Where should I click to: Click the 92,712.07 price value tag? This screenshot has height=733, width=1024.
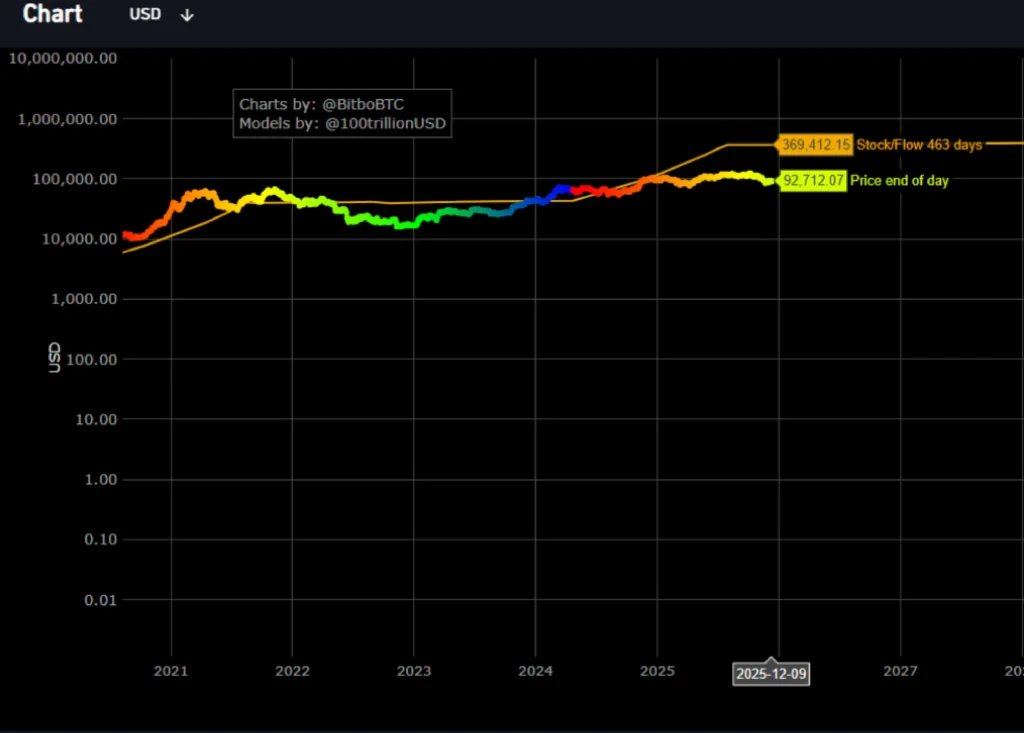tap(812, 181)
